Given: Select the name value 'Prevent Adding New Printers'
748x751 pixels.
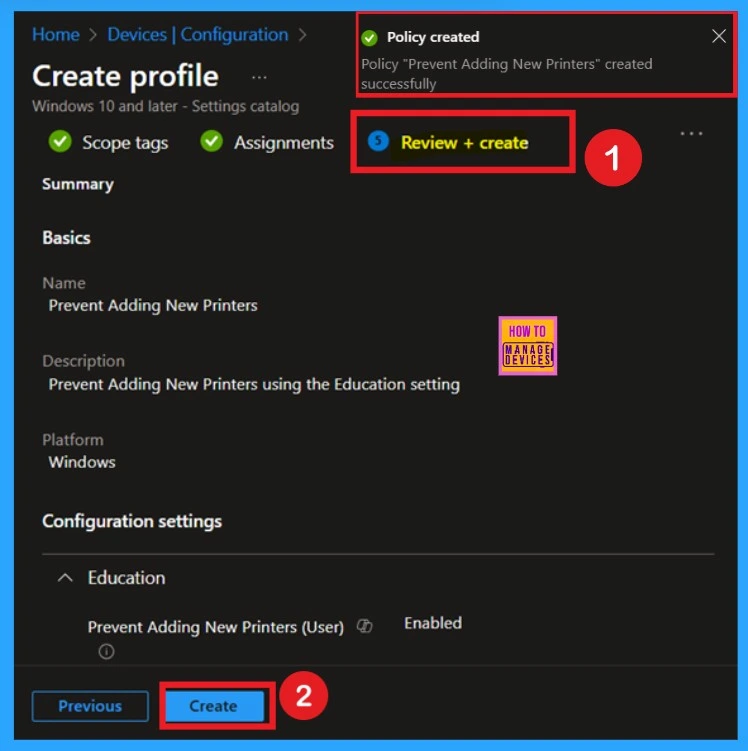Looking at the screenshot, I should (153, 306).
